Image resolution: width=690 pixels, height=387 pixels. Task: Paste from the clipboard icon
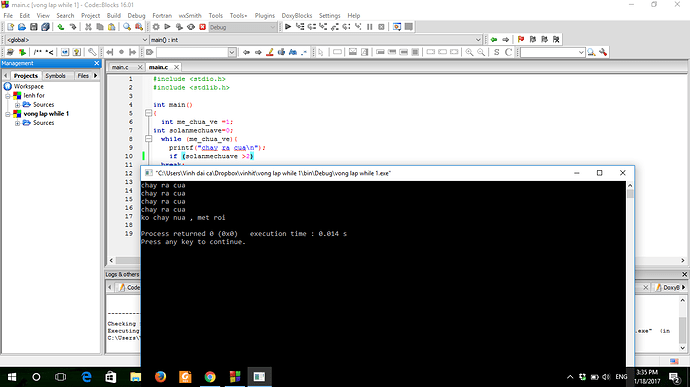tap(112, 27)
